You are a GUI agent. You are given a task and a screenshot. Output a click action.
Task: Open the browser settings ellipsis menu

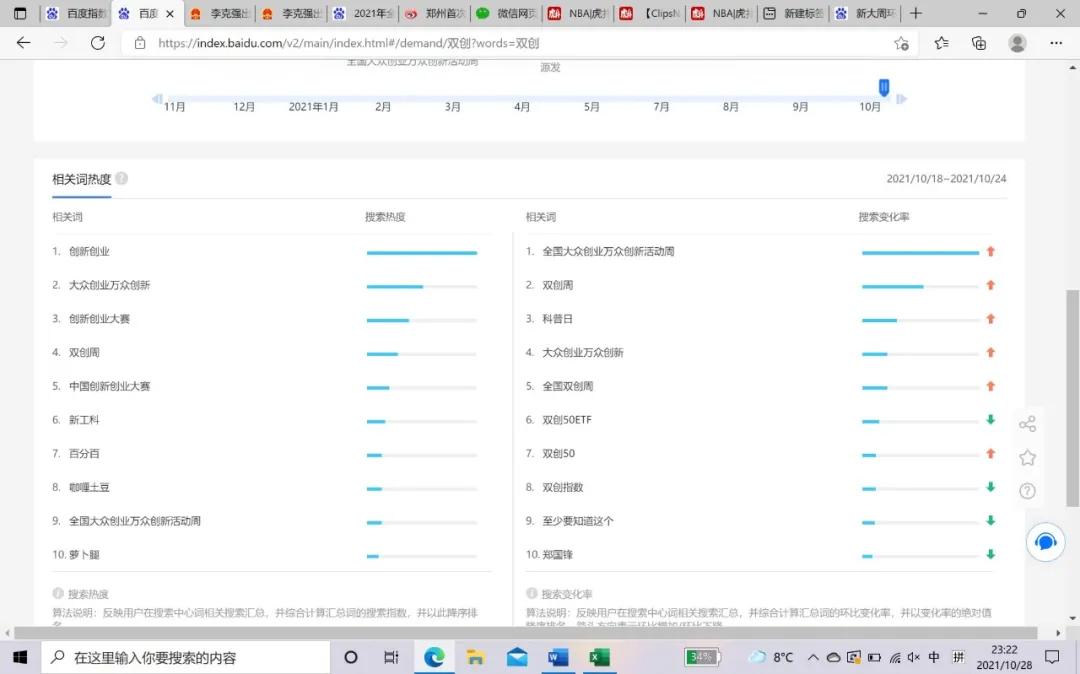pos(1056,43)
